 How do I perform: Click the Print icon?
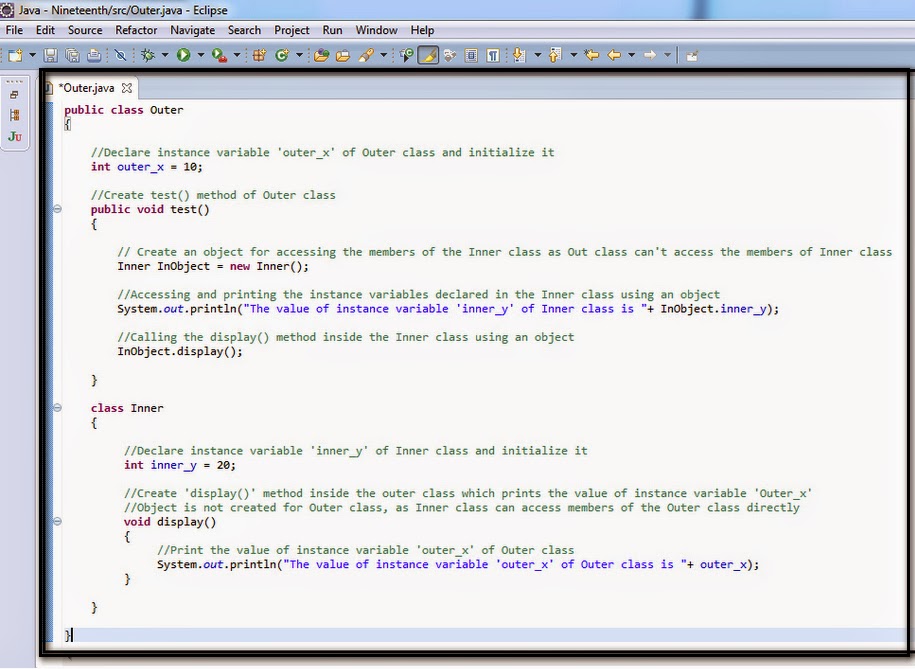tap(94, 55)
